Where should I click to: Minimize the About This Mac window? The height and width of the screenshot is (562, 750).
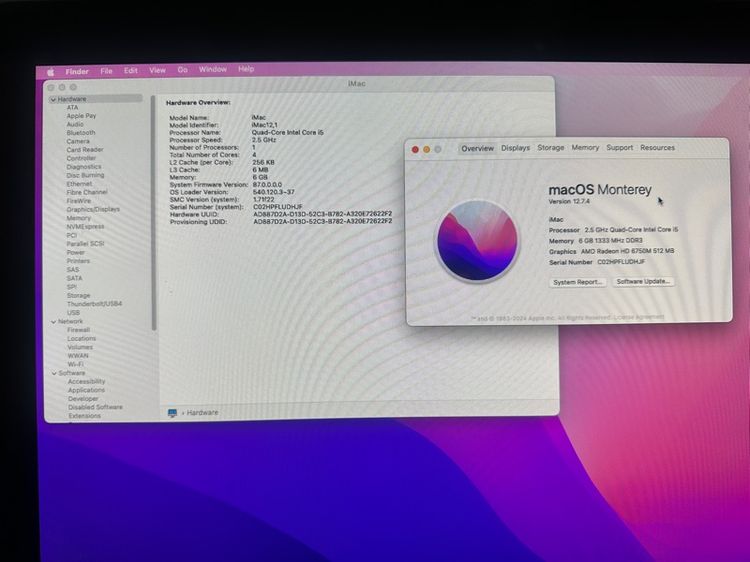pos(427,149)
